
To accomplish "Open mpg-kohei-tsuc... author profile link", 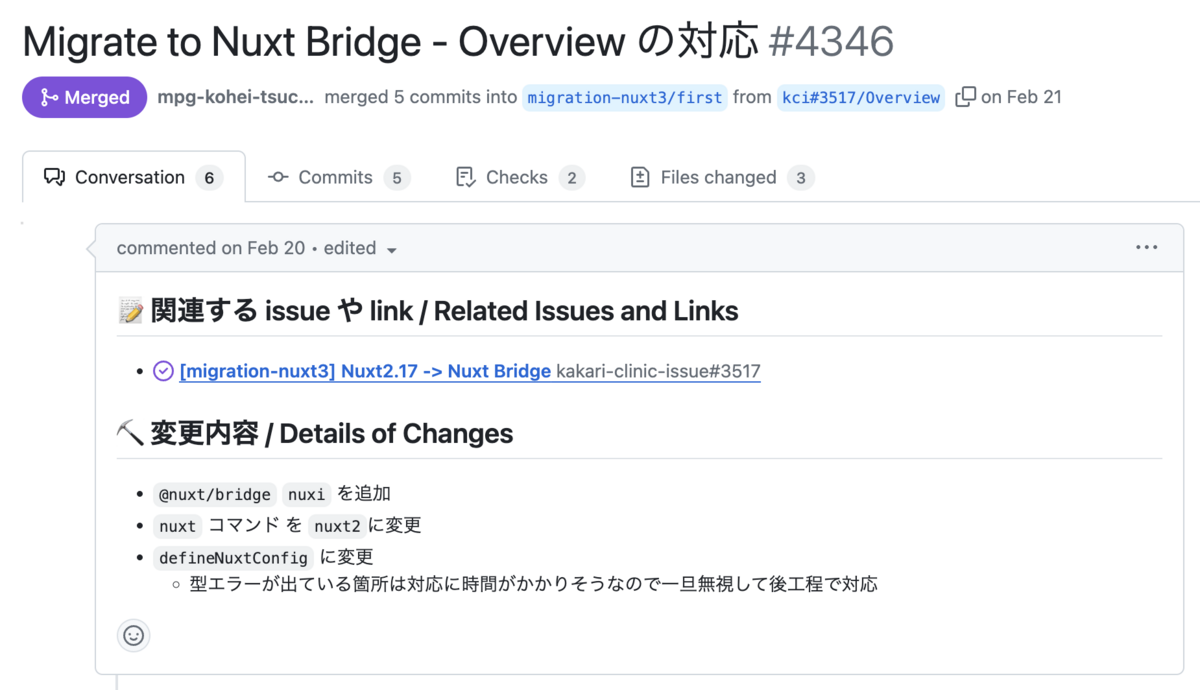I will [236, 97].
